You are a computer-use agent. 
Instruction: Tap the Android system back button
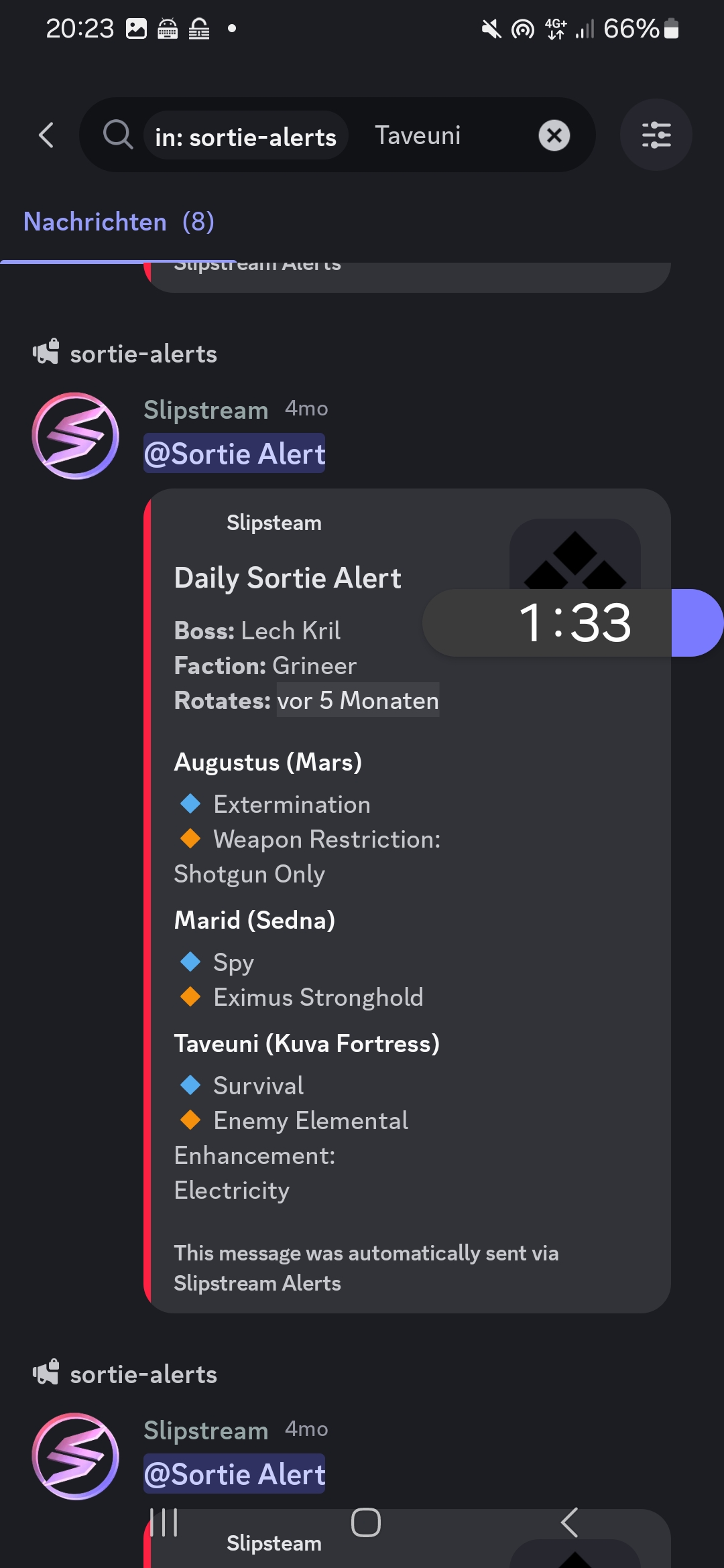coord(569,1522)
